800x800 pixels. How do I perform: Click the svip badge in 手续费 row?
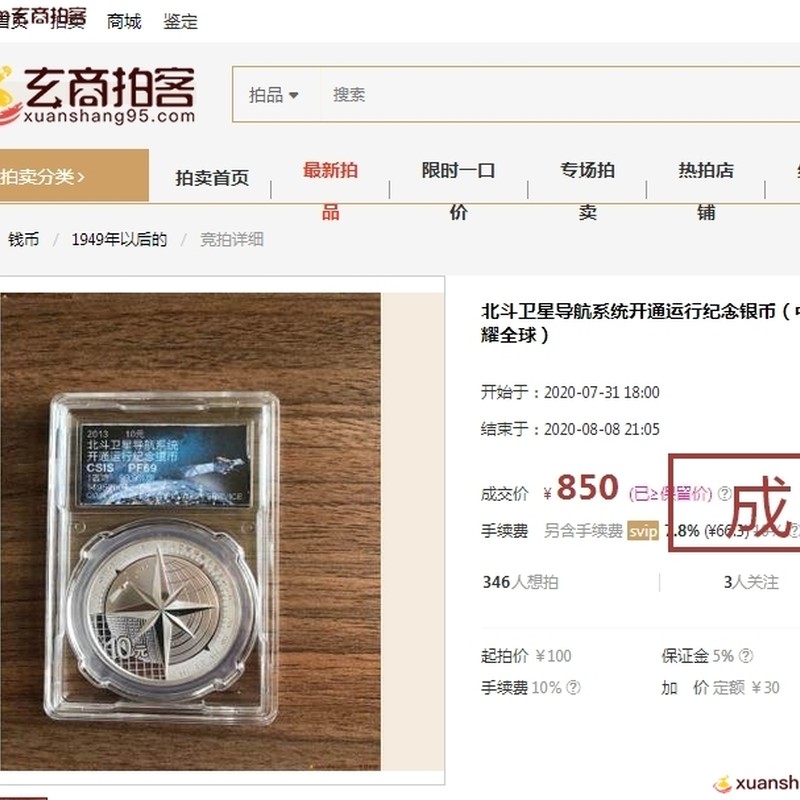tap(643, 531)
